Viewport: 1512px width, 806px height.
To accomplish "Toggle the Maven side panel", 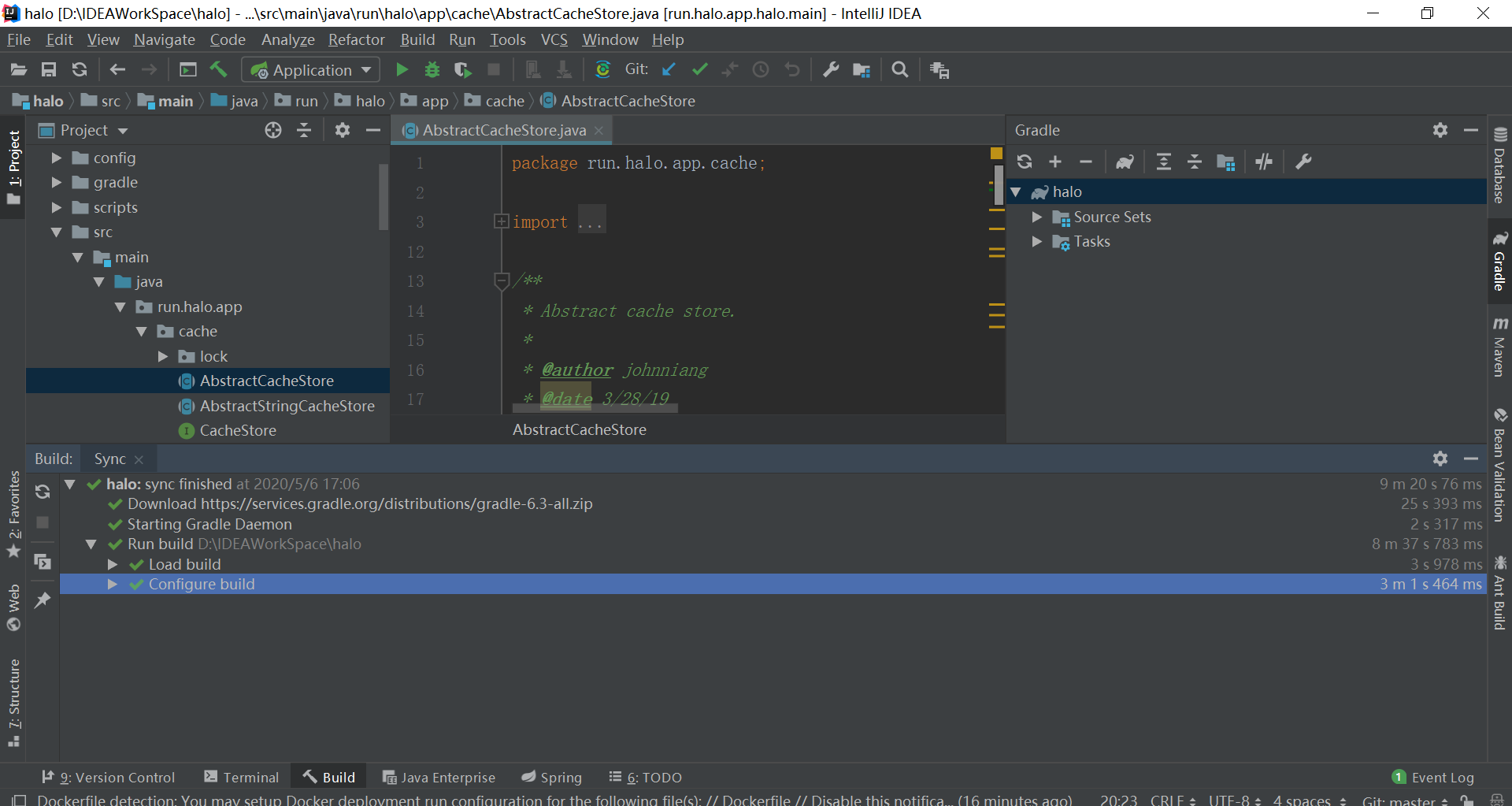I will (x=1499, y=347).
